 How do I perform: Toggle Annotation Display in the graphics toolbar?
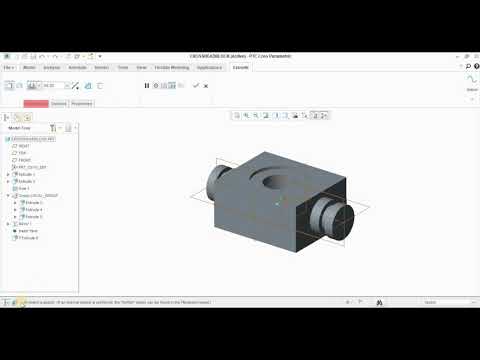[x=315, y=116]
